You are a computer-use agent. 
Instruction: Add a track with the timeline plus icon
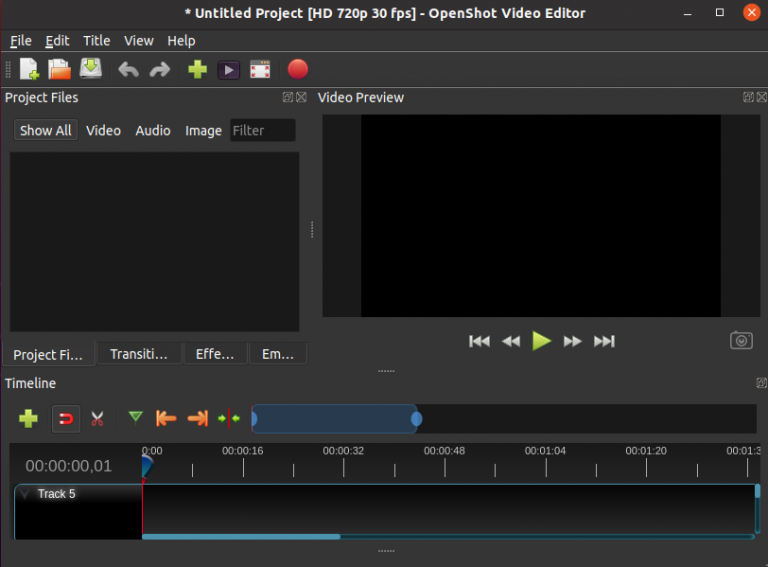(x=29, y=418)
